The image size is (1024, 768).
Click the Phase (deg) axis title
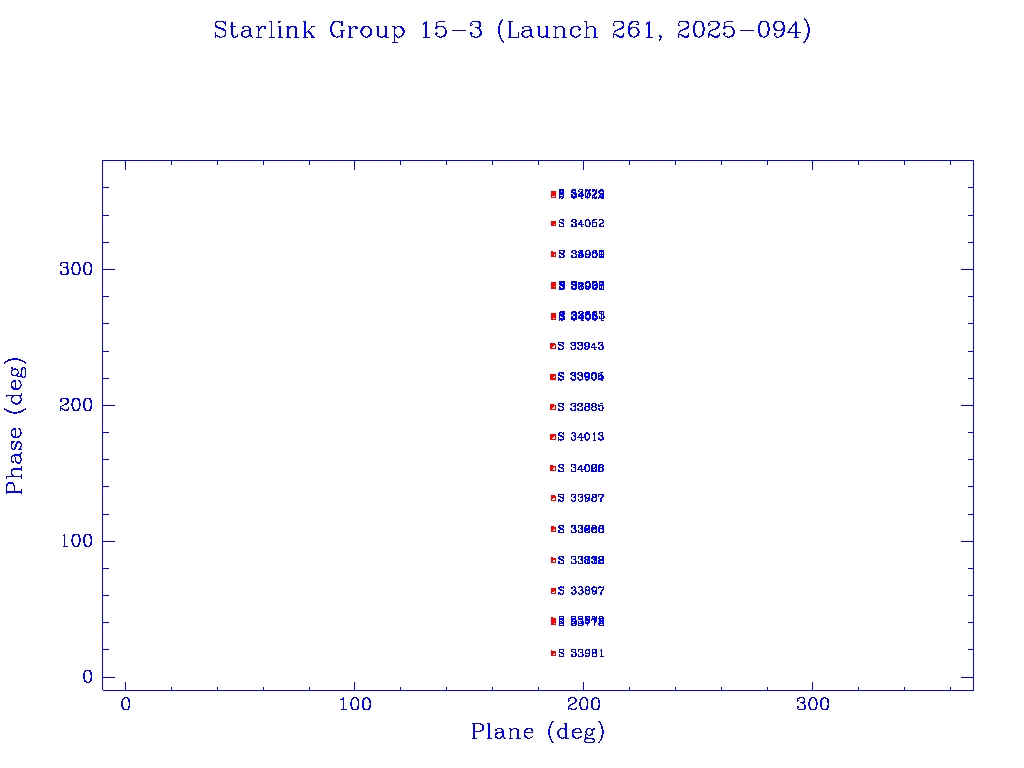[x=15, y=425]
